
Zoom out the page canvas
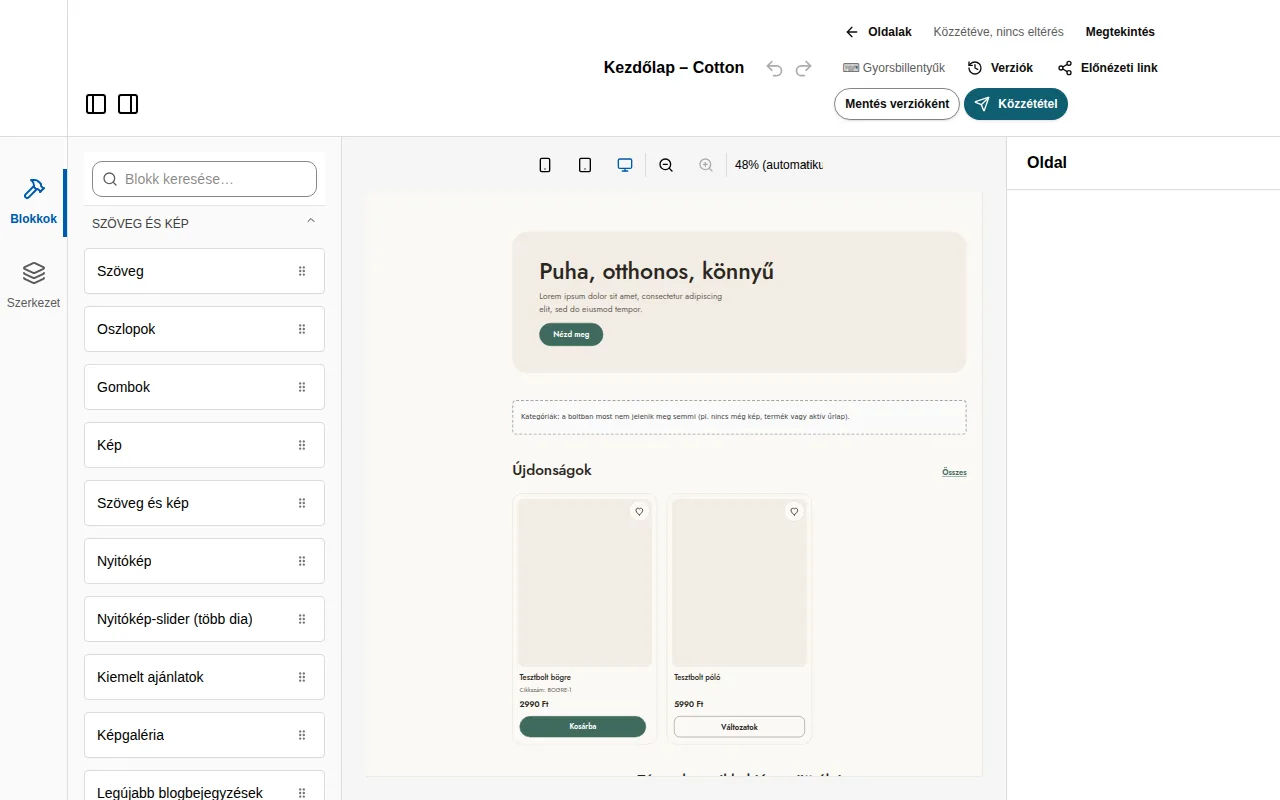pos(666,165)
